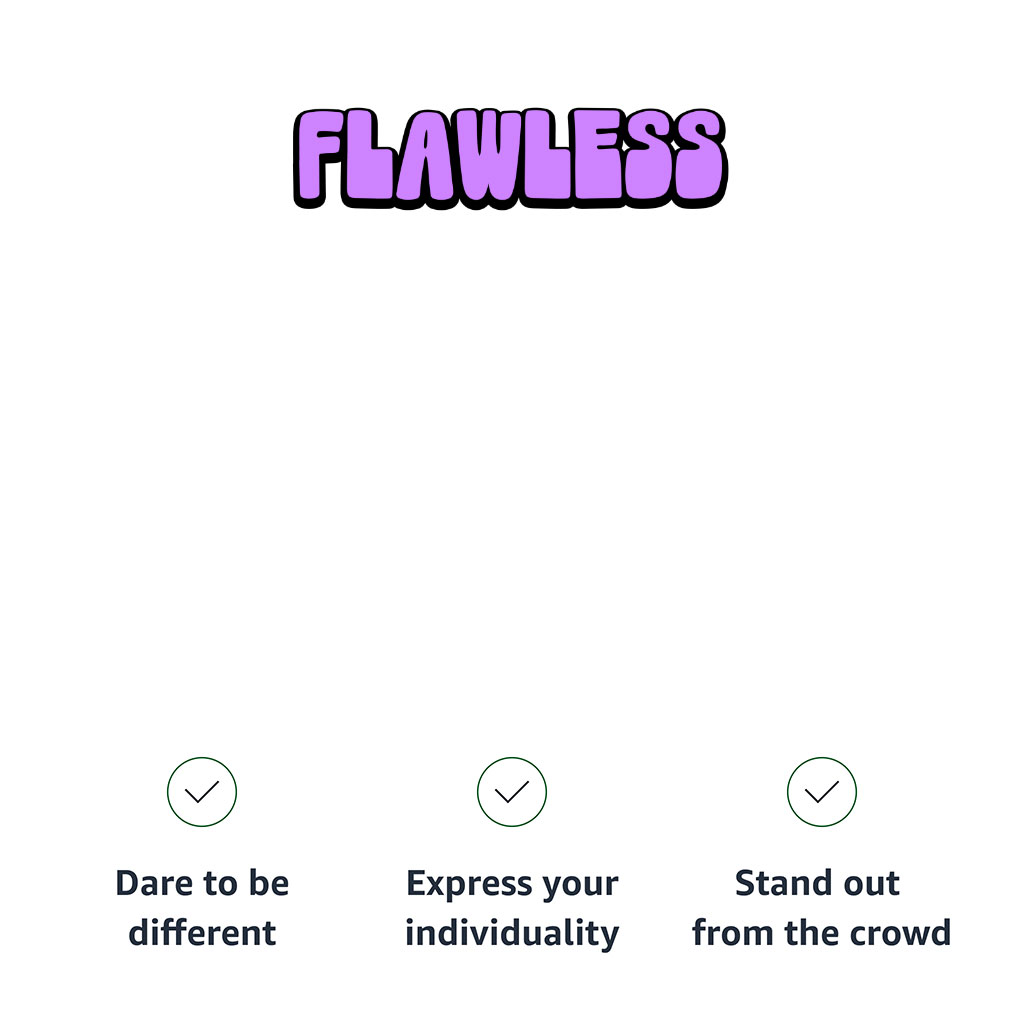Click the word "different"
1024x1024 pixels.
[x=202, y=933]
